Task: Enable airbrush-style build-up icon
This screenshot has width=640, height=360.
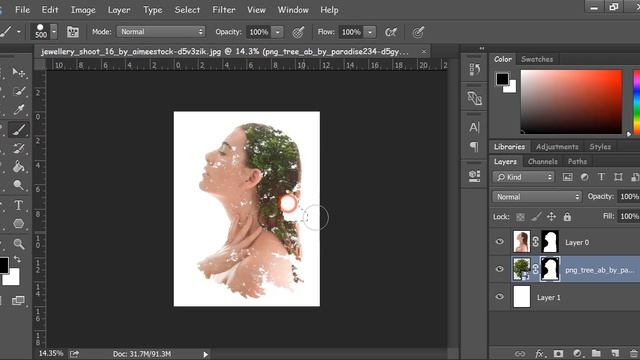Action: [391, 32]
